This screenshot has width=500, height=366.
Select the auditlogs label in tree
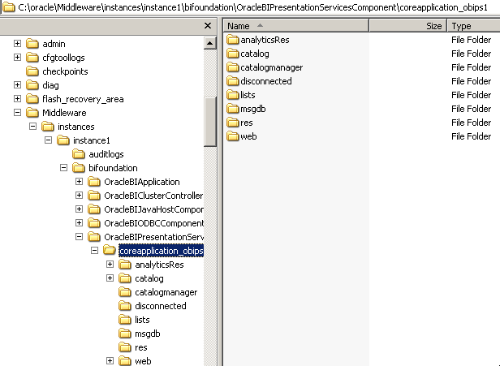[106, 154]
